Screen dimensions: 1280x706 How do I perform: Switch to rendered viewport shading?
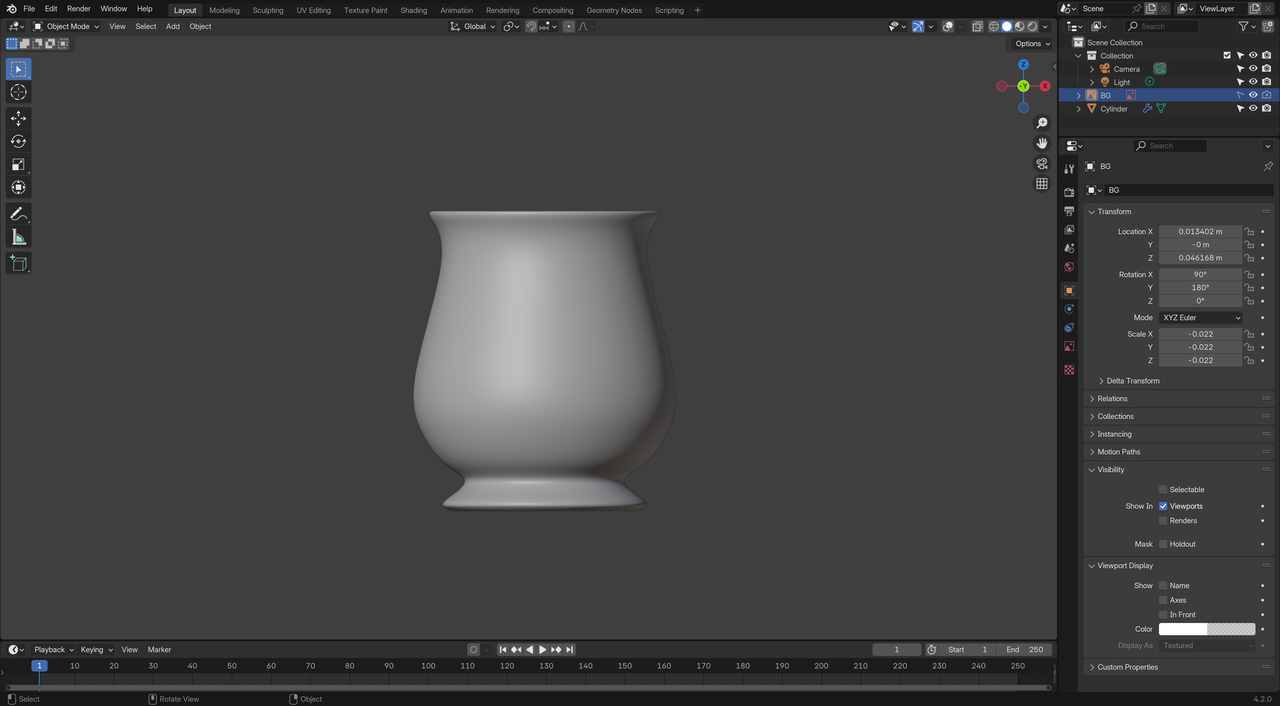point(1033,27)
